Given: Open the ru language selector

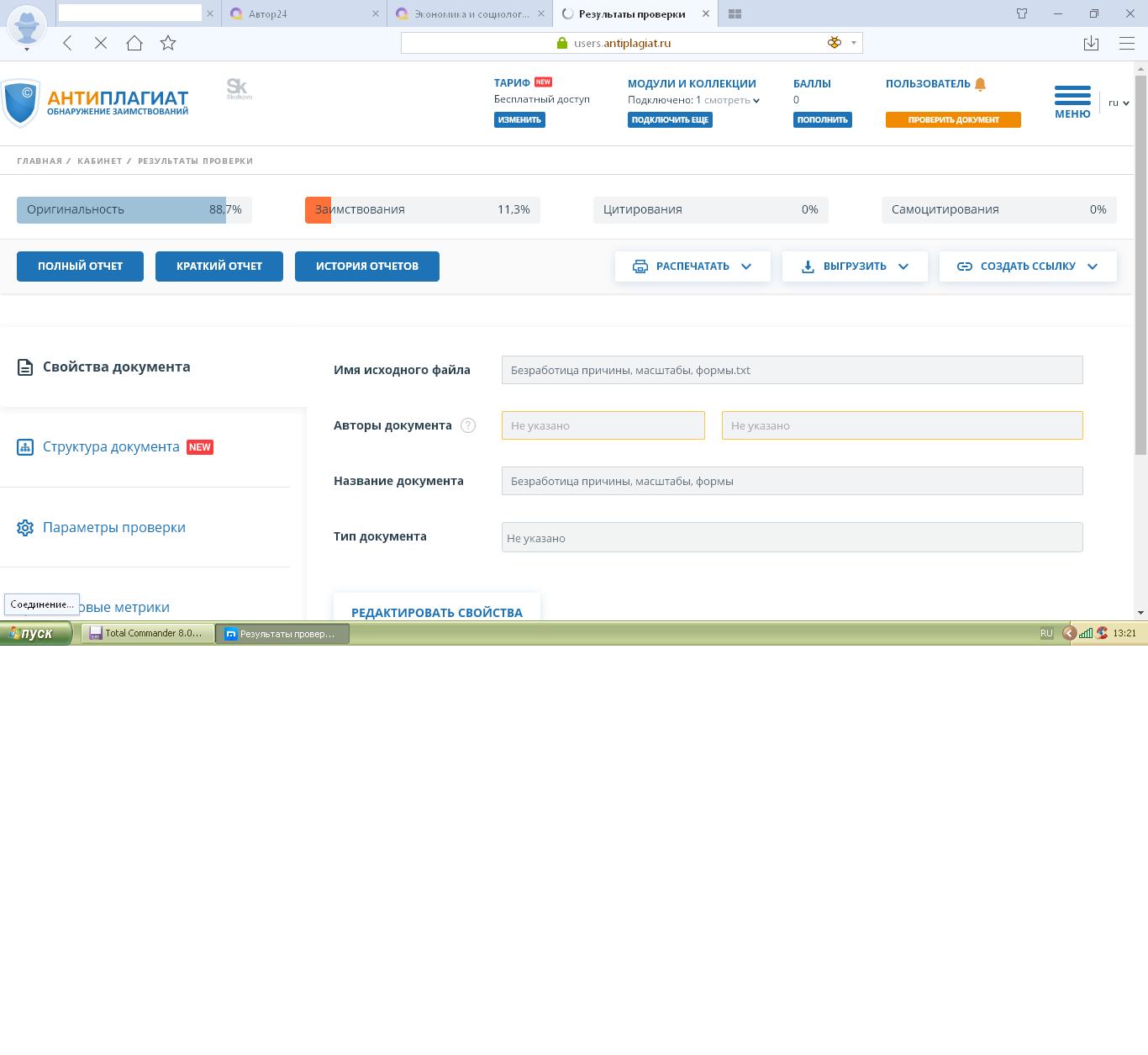Looking at the screenshot, I should coord(1118,103).
